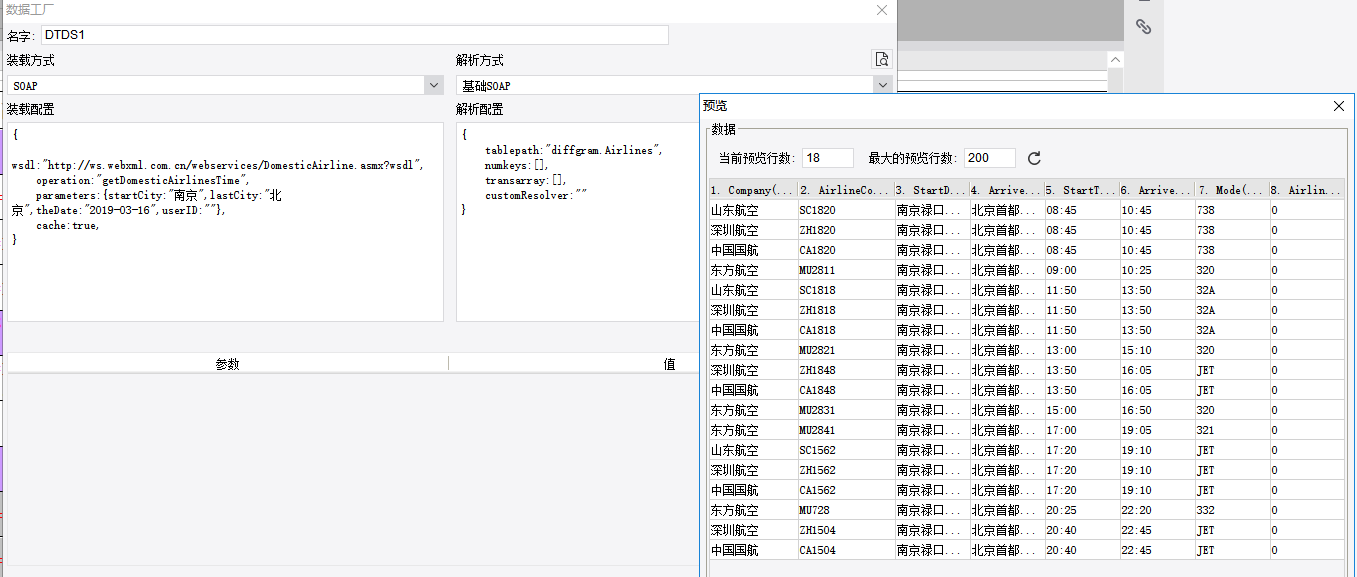1357x577 pixels.
Task: Select cell MU2821 in preview table
Action: 846,350
